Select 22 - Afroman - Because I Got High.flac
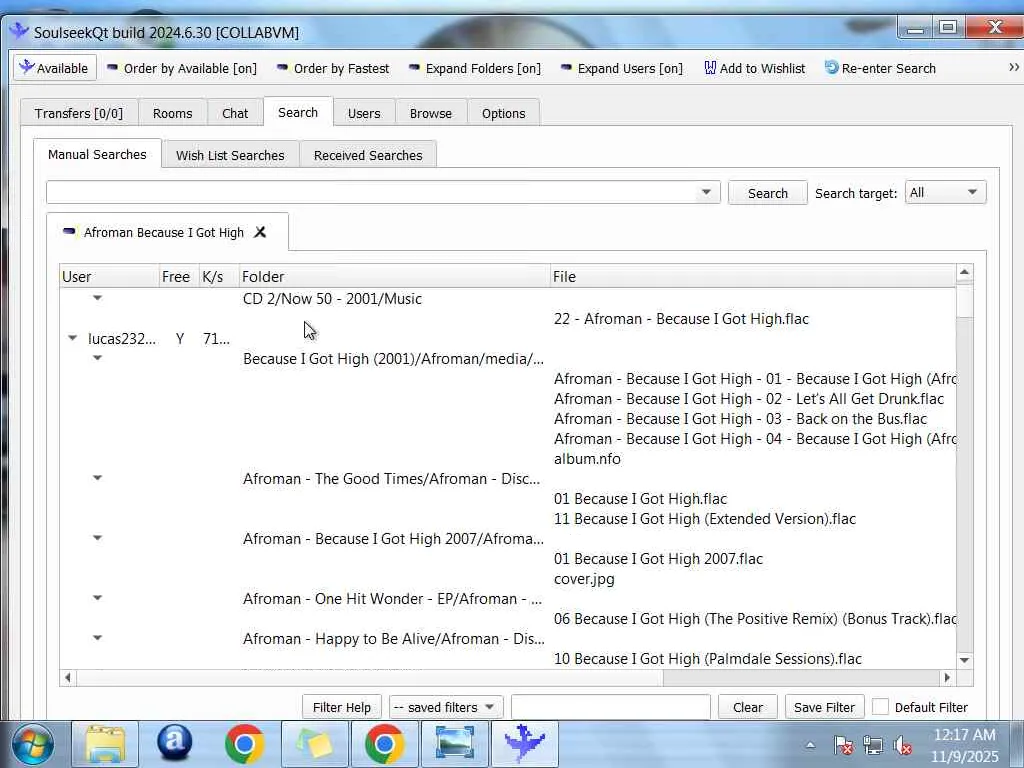The image size is (1024, 768). [681, 319]
